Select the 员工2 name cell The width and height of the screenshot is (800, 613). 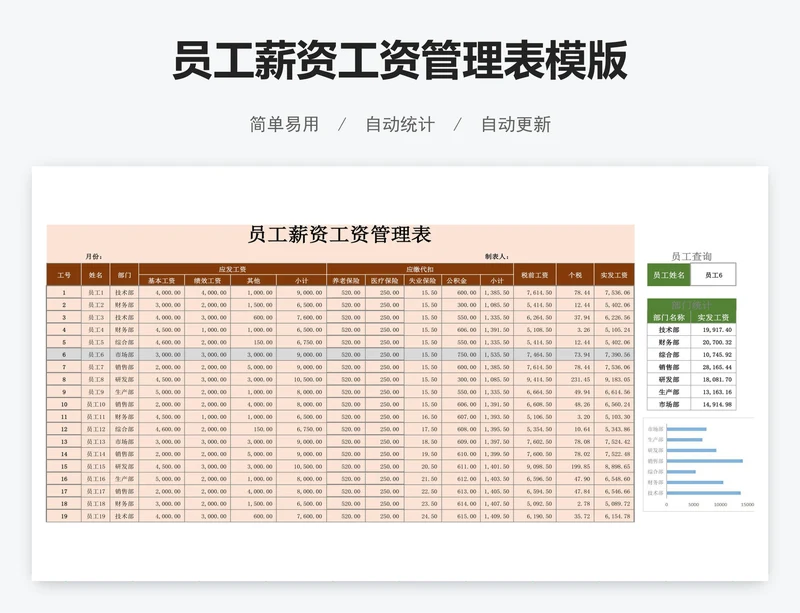tap(95, 305)
